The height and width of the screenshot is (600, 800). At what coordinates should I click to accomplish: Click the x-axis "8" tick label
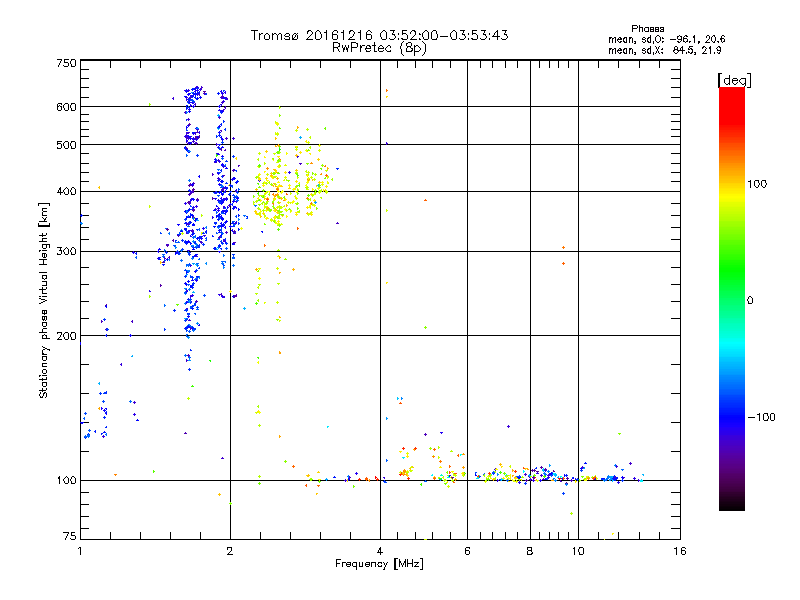pos(530,551)
